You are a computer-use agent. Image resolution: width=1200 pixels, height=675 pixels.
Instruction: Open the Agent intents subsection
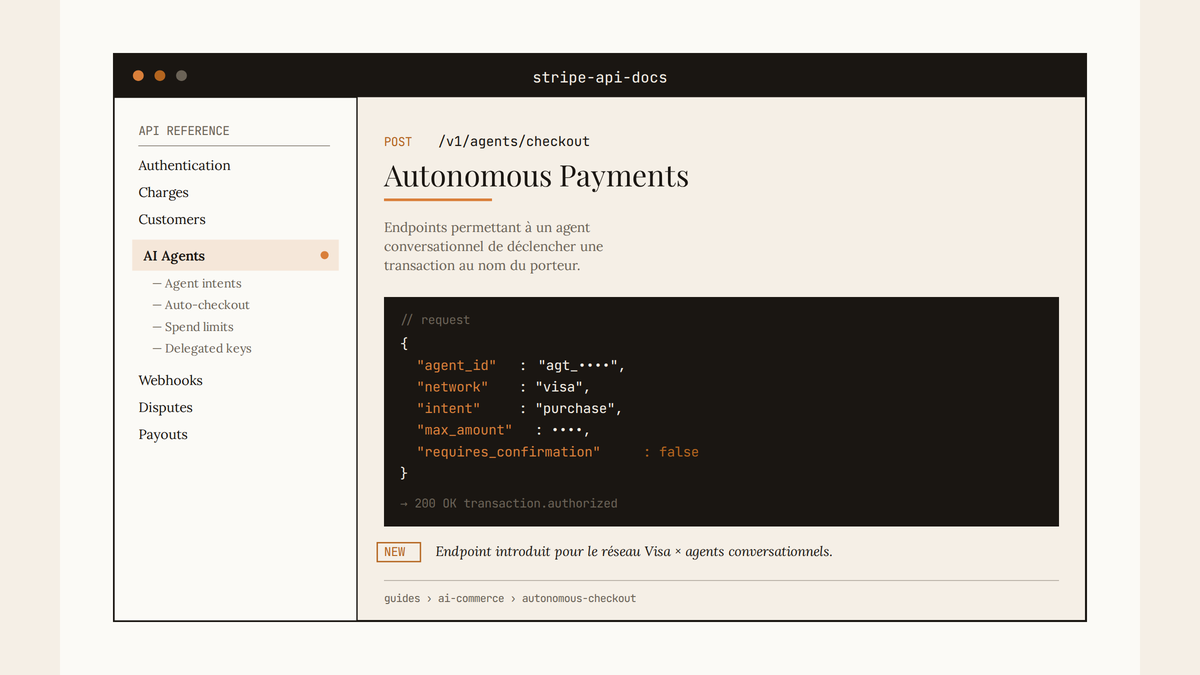pos(197,284)
